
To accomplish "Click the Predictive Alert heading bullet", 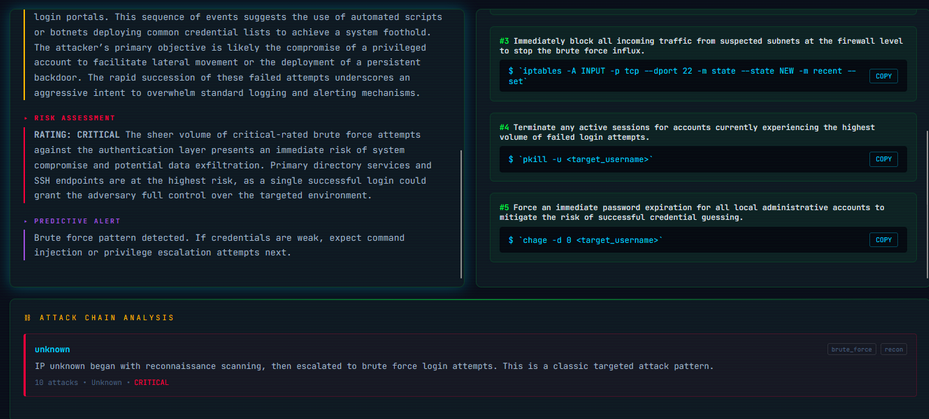I will tap(25, 221).
